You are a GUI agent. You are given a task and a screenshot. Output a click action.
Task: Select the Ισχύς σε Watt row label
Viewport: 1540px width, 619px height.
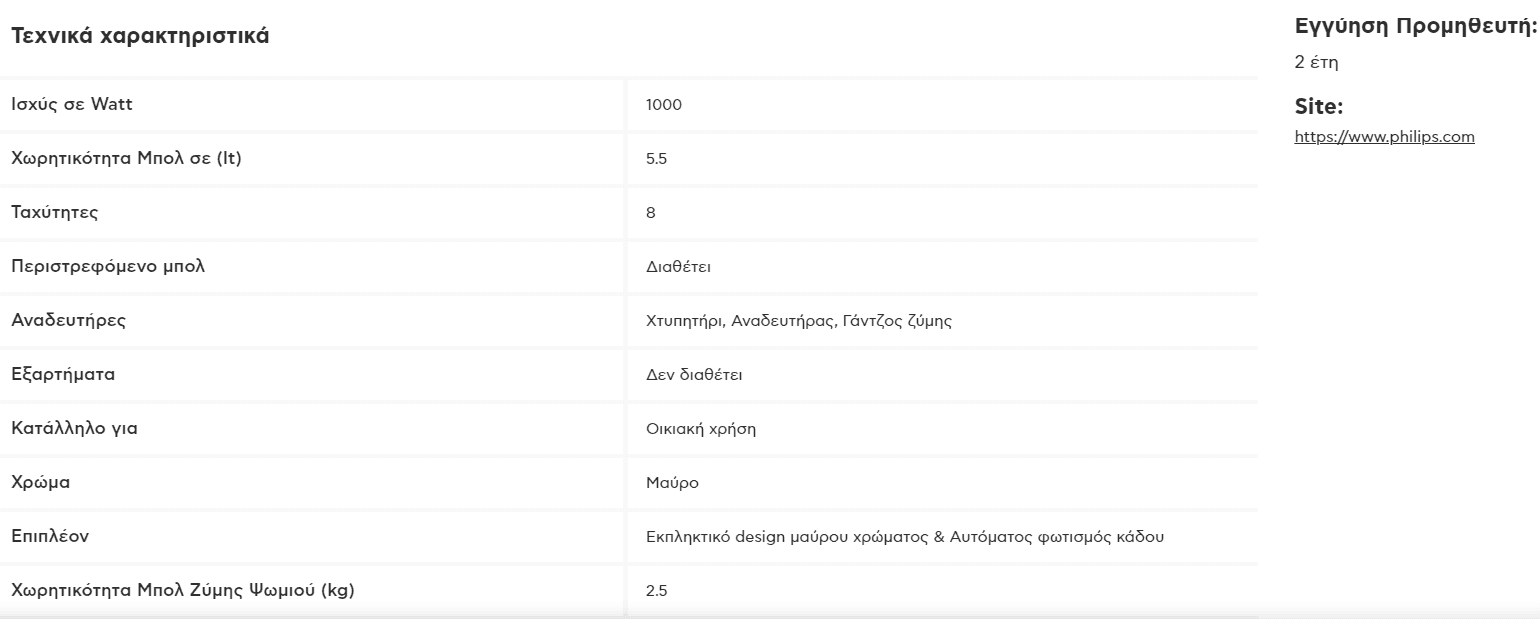[x=72, y=104]
